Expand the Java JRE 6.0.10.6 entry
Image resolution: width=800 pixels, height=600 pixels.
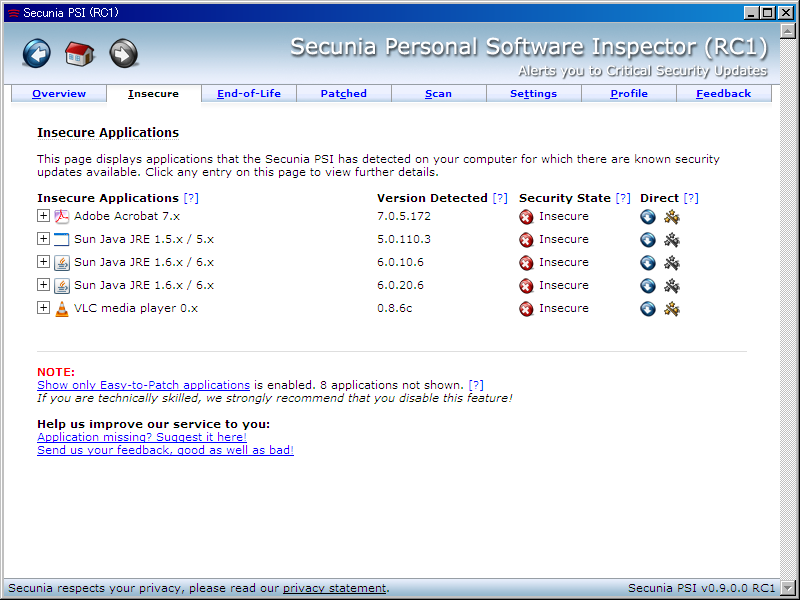tap(43, 262)
